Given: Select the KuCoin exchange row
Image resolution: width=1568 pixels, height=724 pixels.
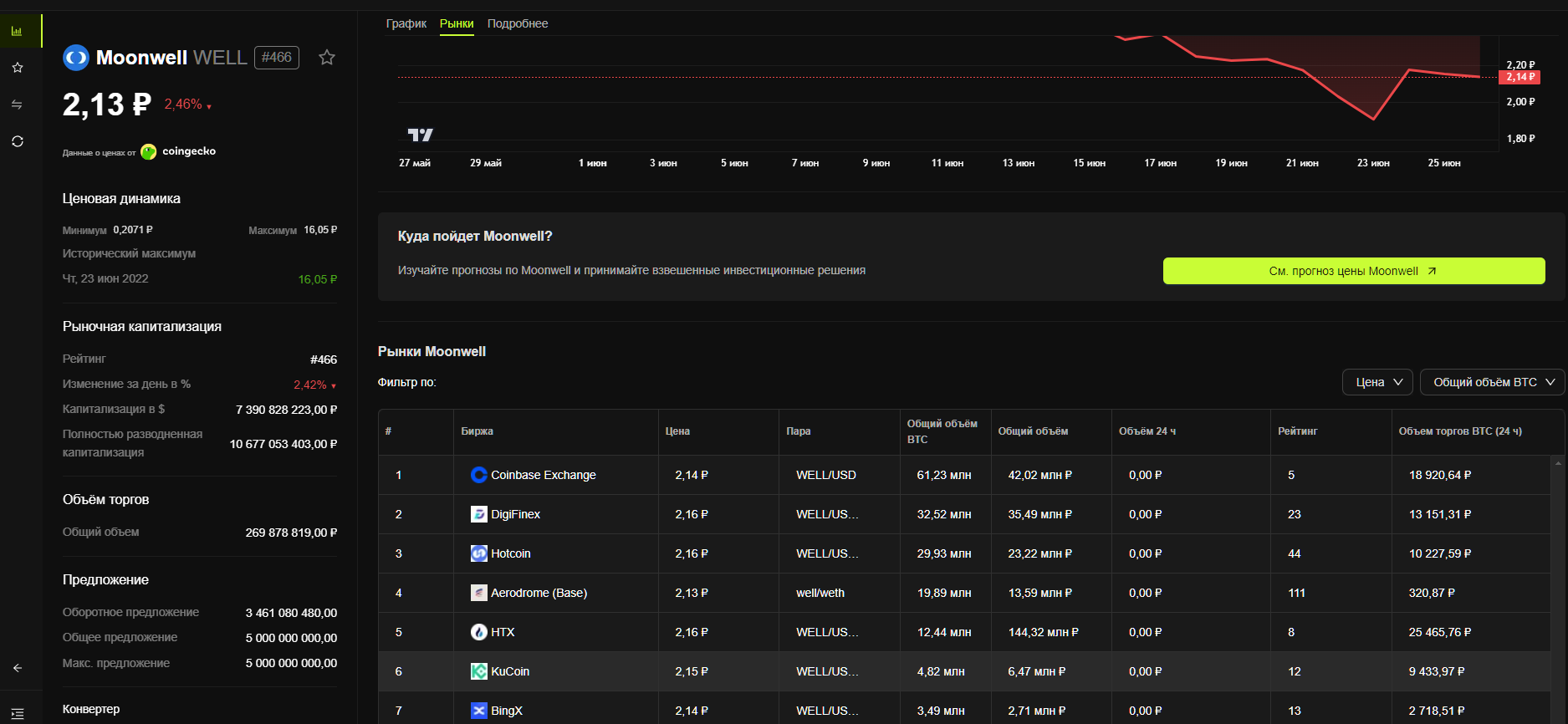Looking at the screenshot, I should (510, 671).
